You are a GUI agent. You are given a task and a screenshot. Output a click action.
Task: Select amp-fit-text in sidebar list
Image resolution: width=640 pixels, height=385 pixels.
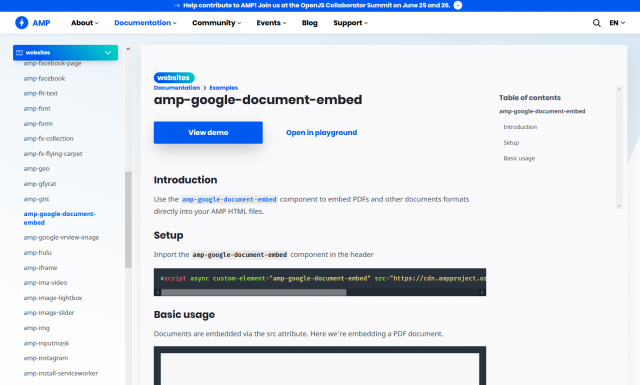click(40, 93)
